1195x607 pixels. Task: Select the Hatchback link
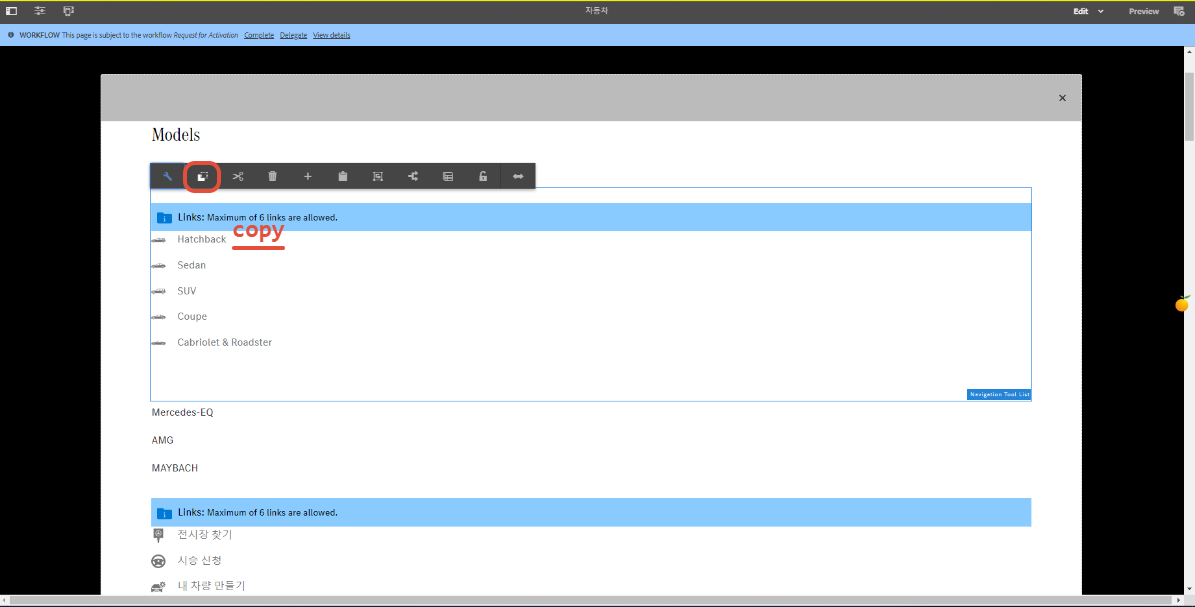pyautogui.click(x=202, y=239)
